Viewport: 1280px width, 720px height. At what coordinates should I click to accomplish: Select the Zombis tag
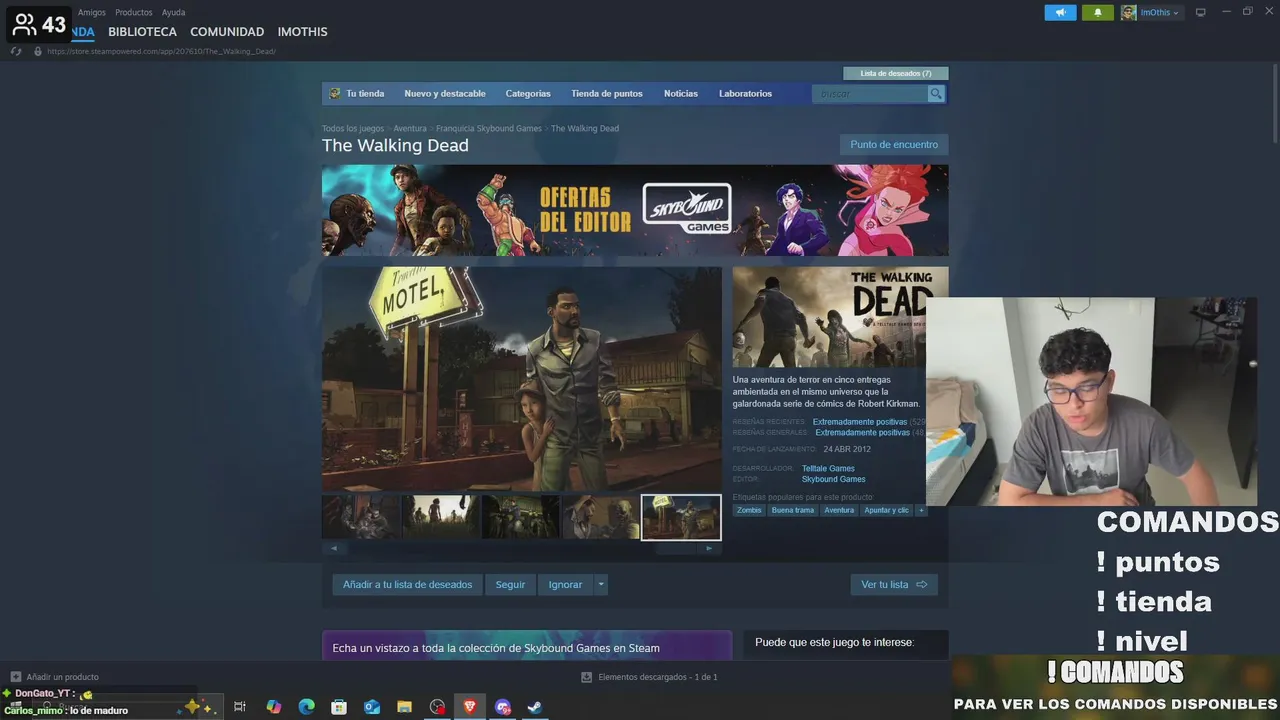point(749,510)
